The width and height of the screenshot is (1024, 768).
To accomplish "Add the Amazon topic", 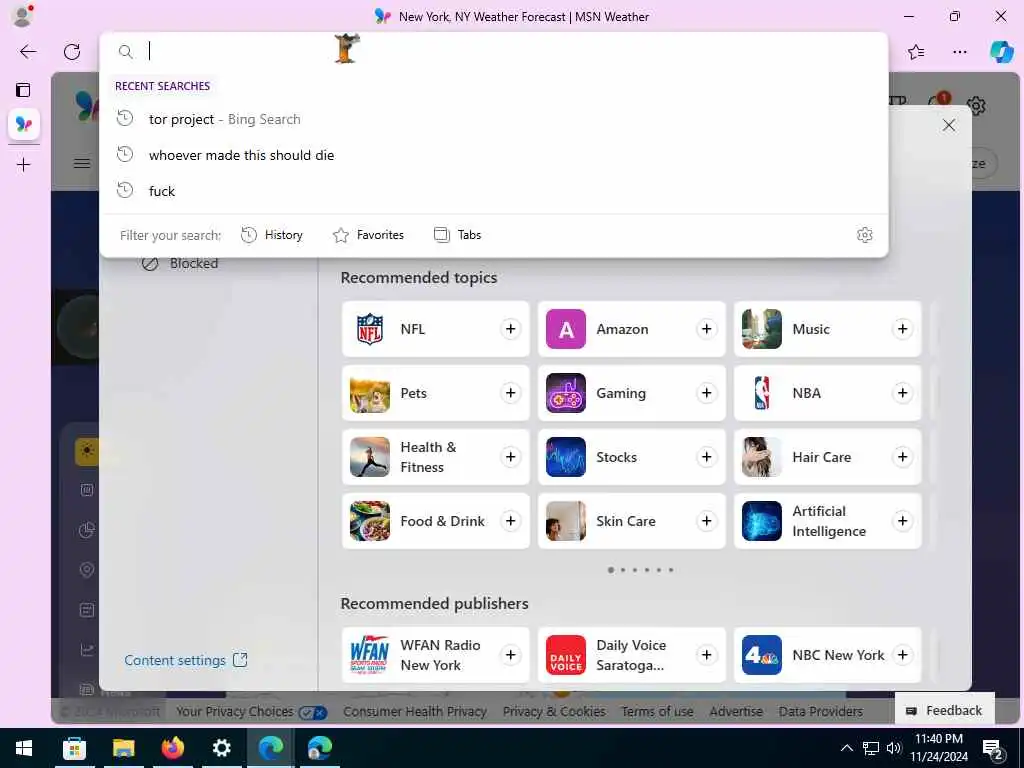I will coord(707,329).
